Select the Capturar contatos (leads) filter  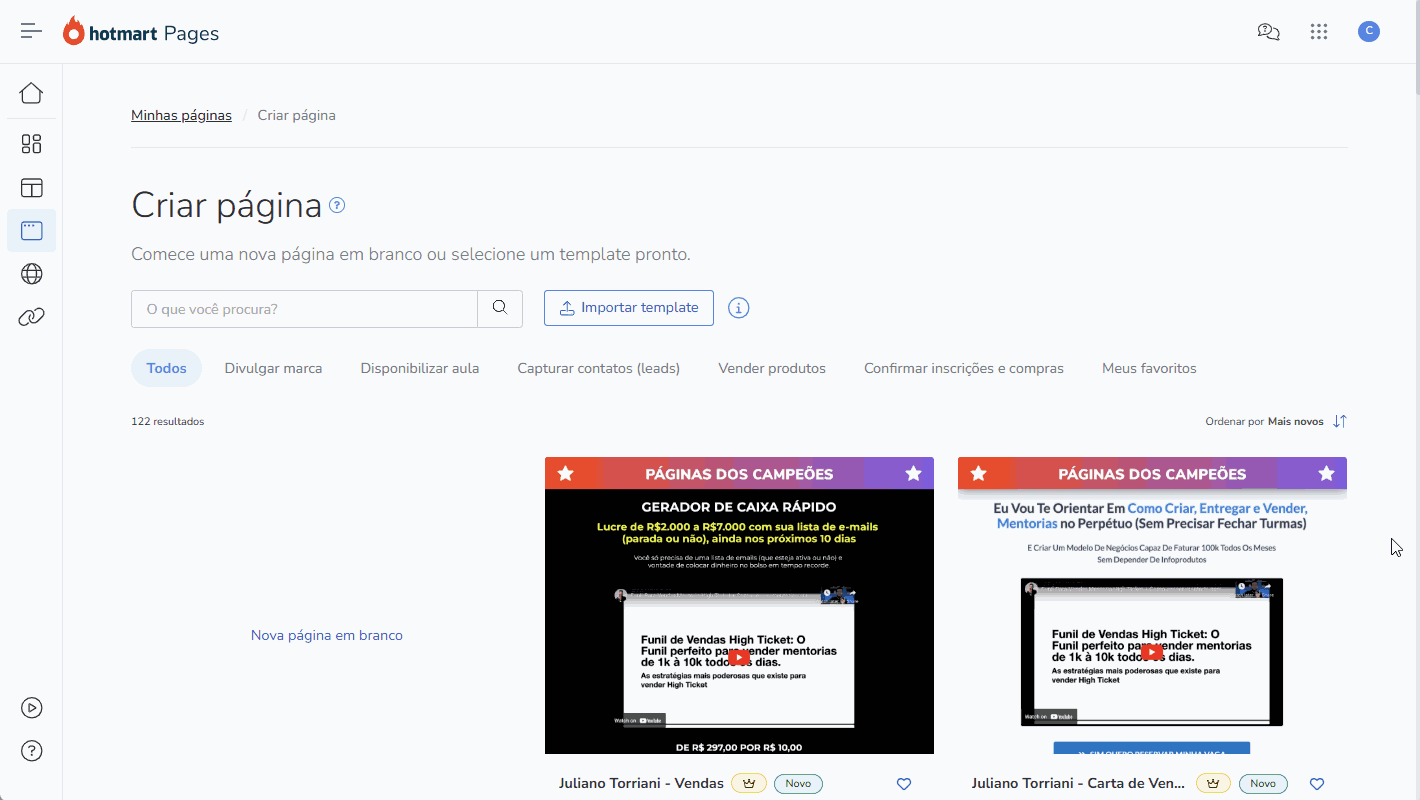point(598,368)
